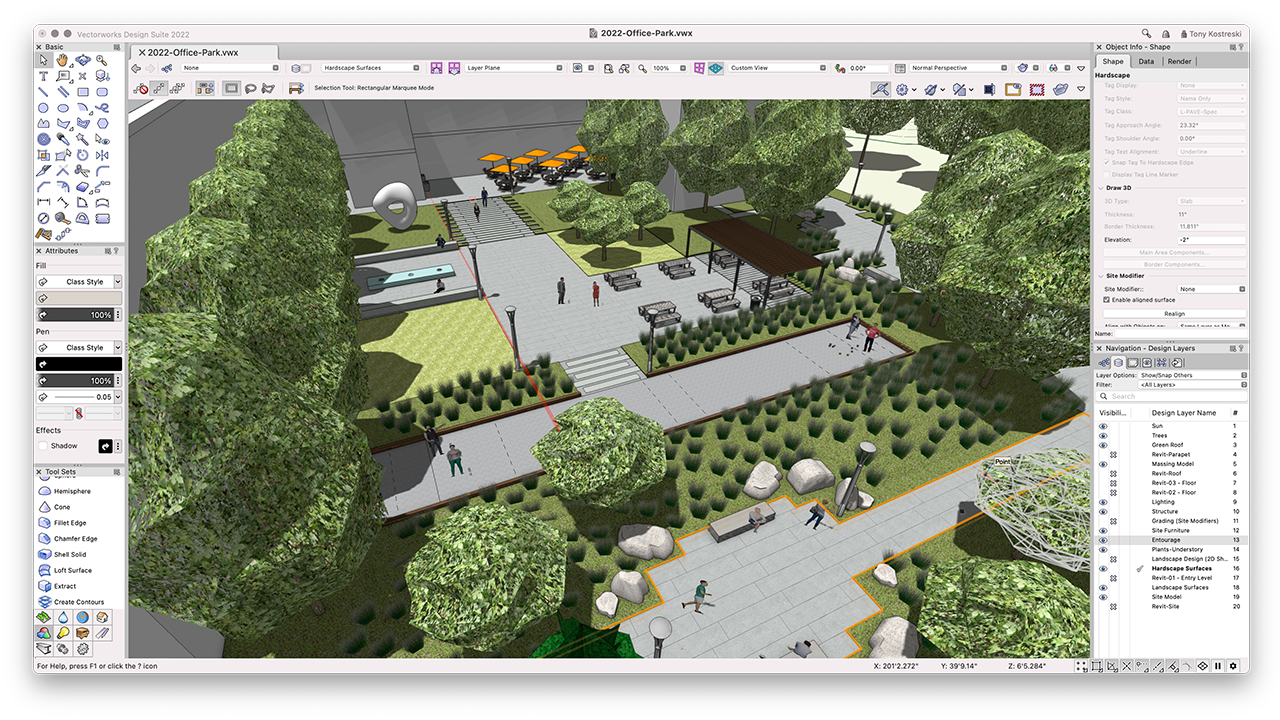
Task: Click the Create Contours tool
Action: 77,602
